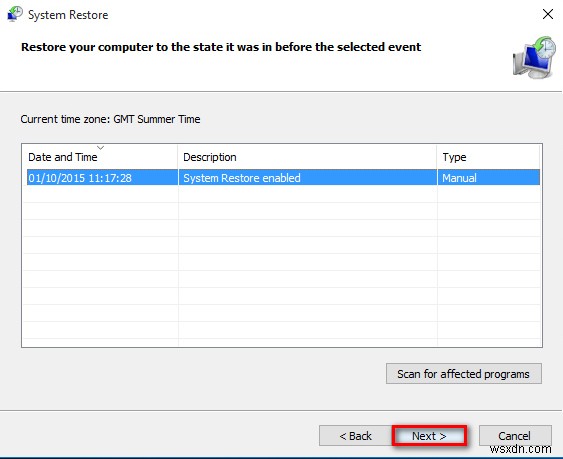
Task: Proceed with the Next button
Action: tap(429, 436)
